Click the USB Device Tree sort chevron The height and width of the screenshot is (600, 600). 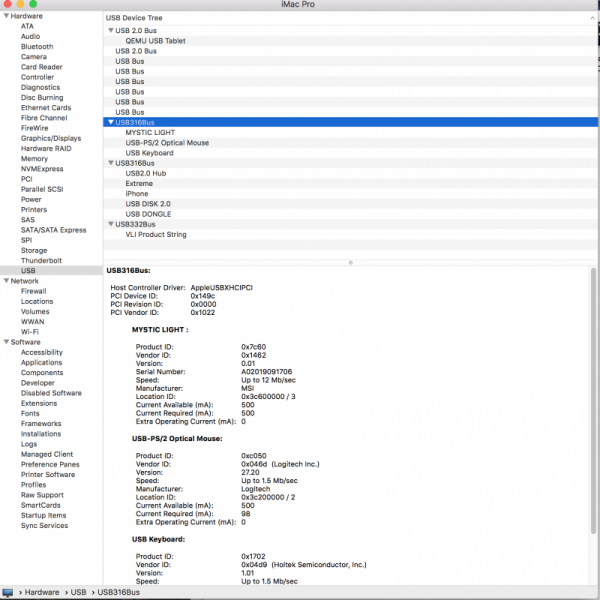(592, 18)
